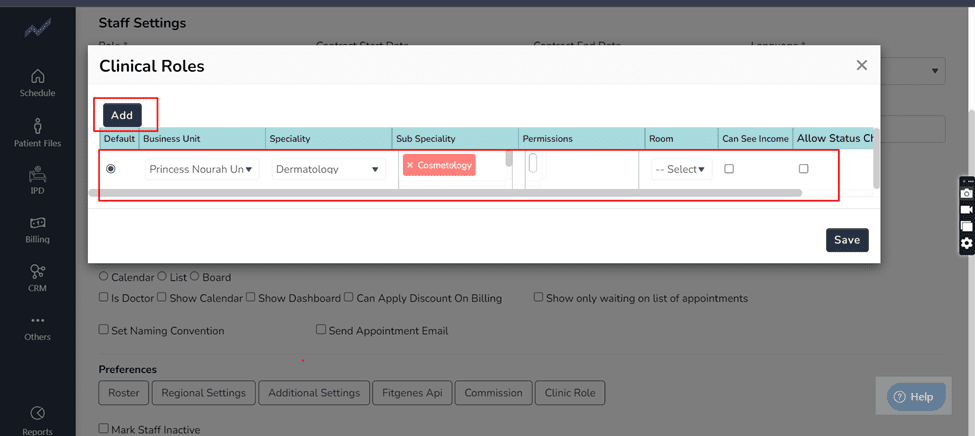The image size is (975, 436).
Task: Click the video recorder icon
Action: 966,209
